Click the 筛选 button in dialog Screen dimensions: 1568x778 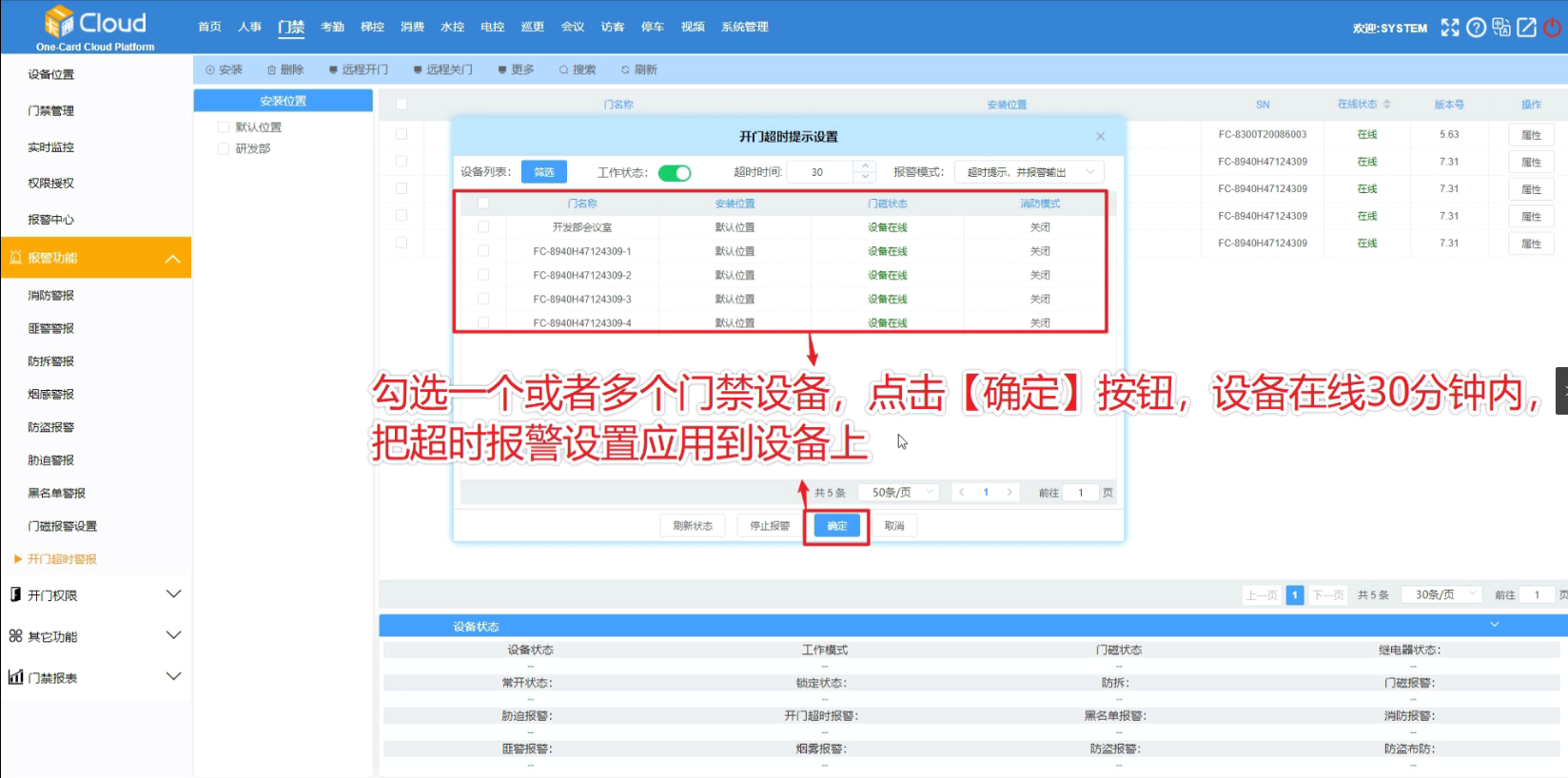pyautogui.click(x=544, y=172)
